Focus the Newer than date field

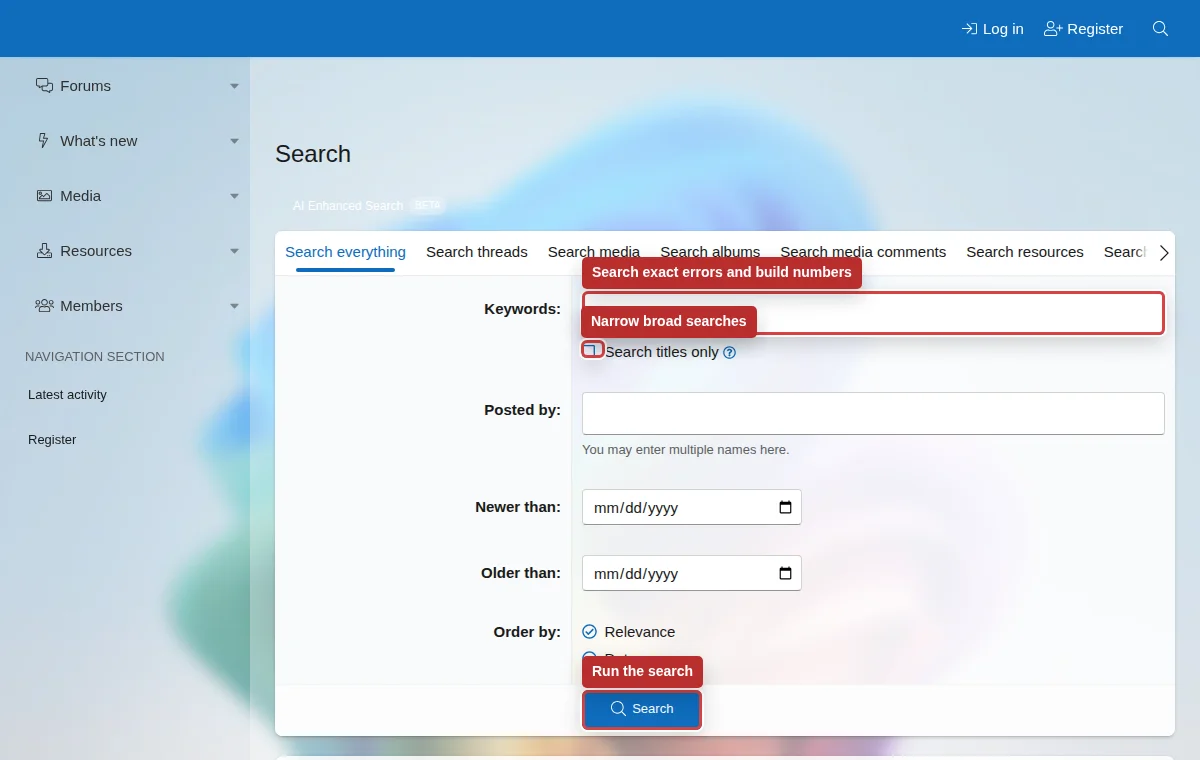click(691, 507)
